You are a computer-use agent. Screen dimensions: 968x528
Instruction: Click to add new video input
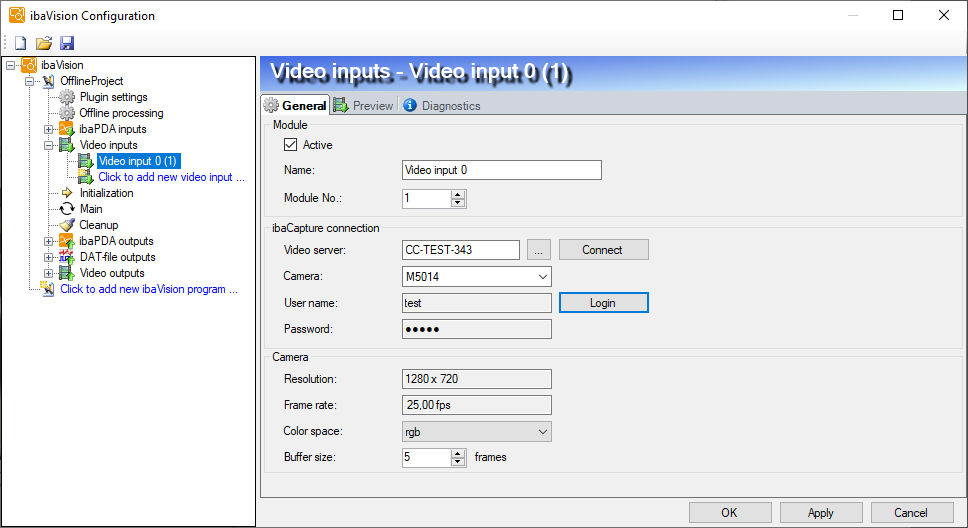(171, 177)
